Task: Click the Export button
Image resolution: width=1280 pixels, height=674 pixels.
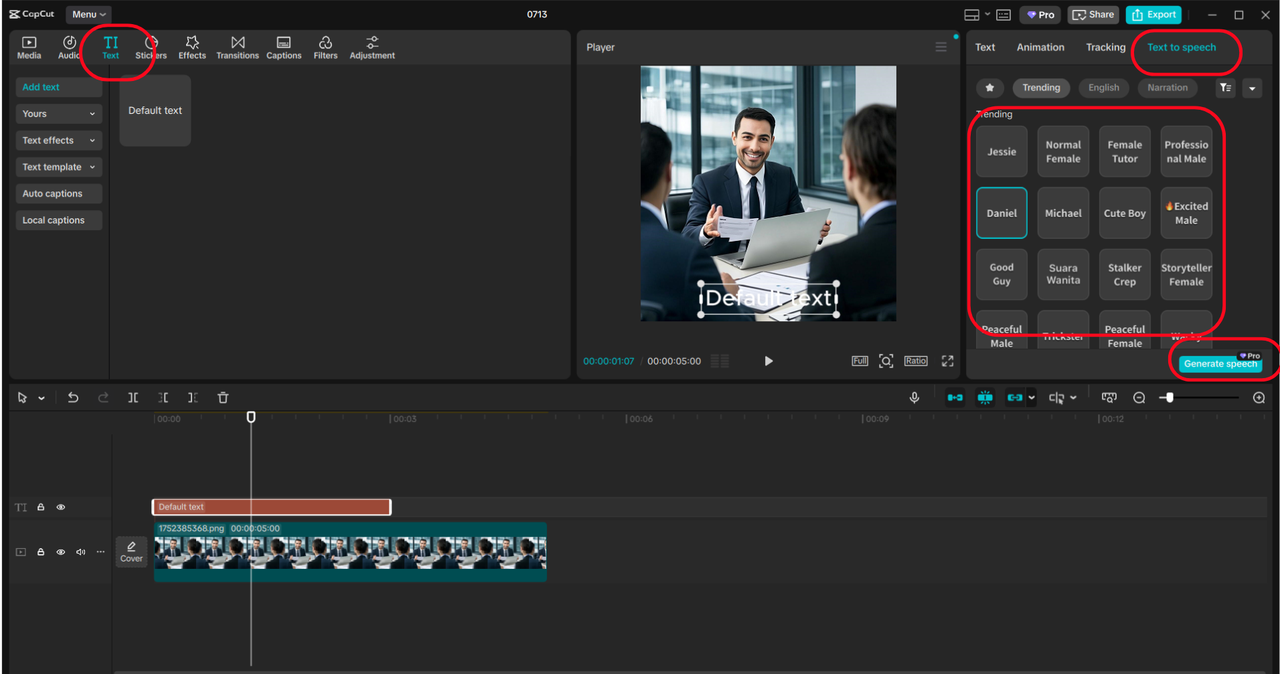Action: tap(1153, 15)
